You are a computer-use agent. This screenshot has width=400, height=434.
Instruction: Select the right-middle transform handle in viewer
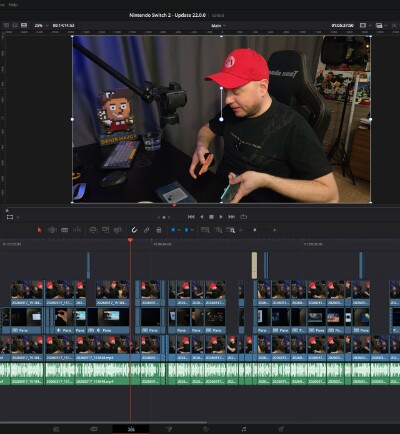pyautogui.click(x=371, y=119)
